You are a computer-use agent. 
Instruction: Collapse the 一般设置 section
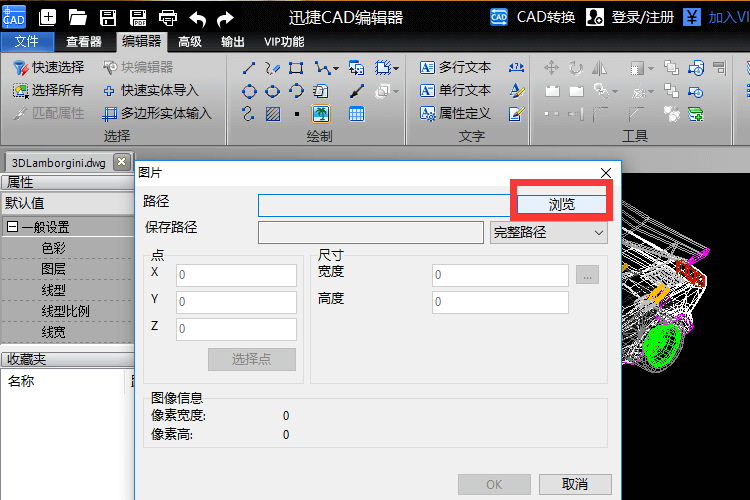pos(12,227)
